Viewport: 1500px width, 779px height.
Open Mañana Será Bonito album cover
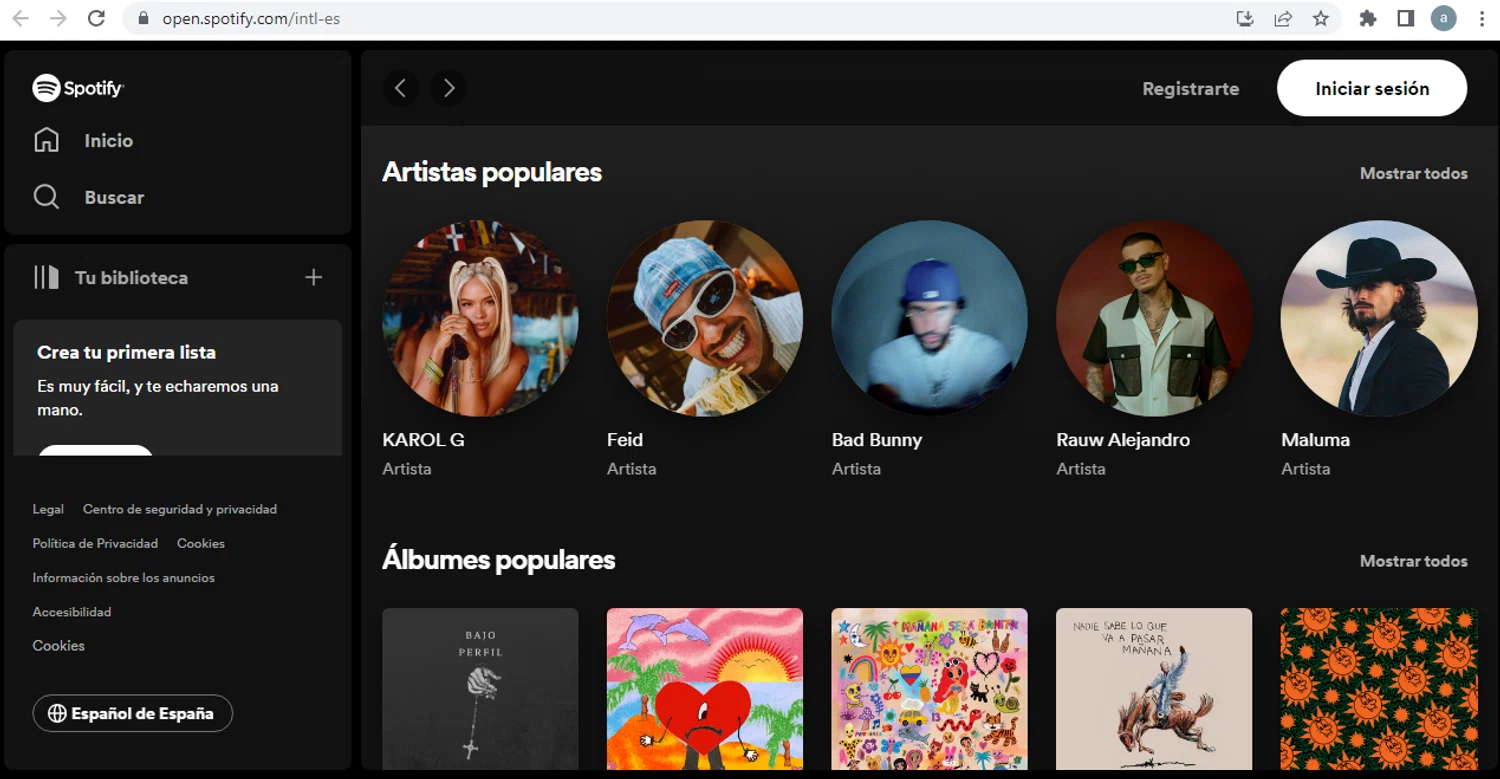929,689
